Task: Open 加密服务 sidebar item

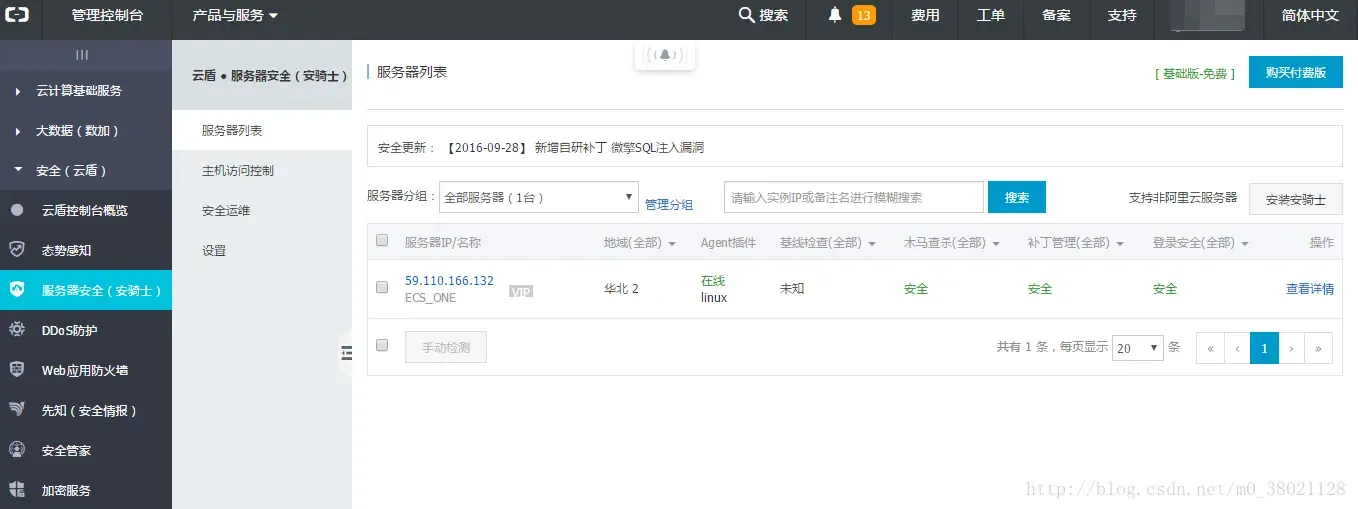Action: click(x=86, y=490)
